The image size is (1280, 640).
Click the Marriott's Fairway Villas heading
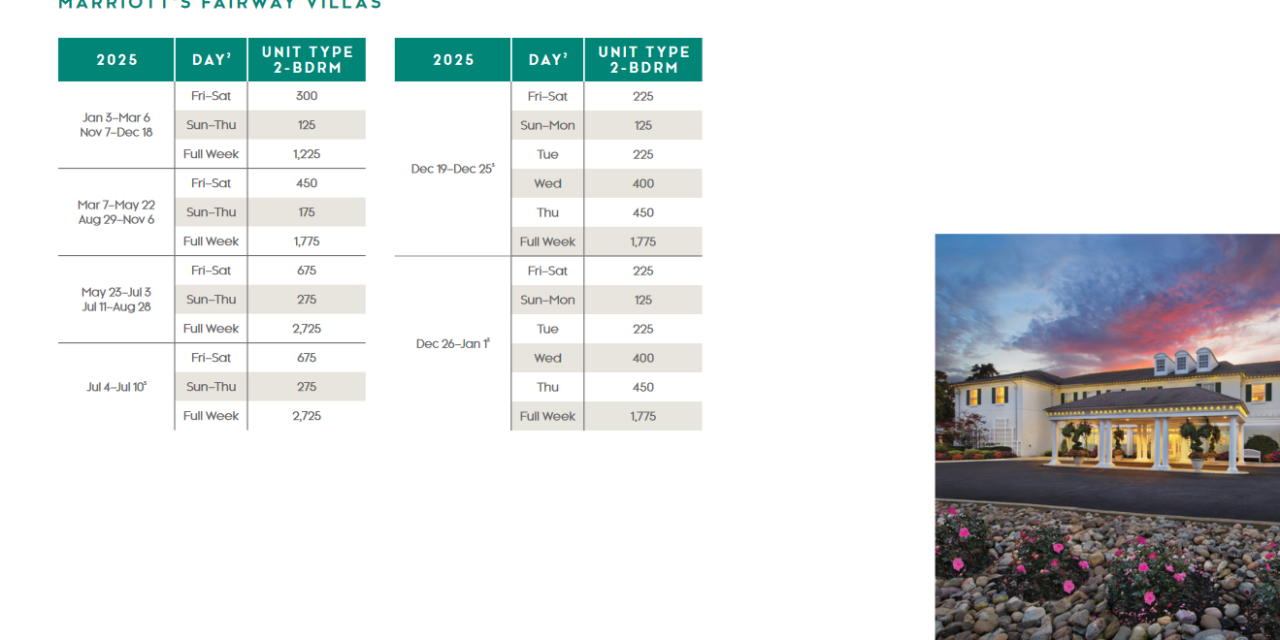pyautogui.click(x=220, y=4)
